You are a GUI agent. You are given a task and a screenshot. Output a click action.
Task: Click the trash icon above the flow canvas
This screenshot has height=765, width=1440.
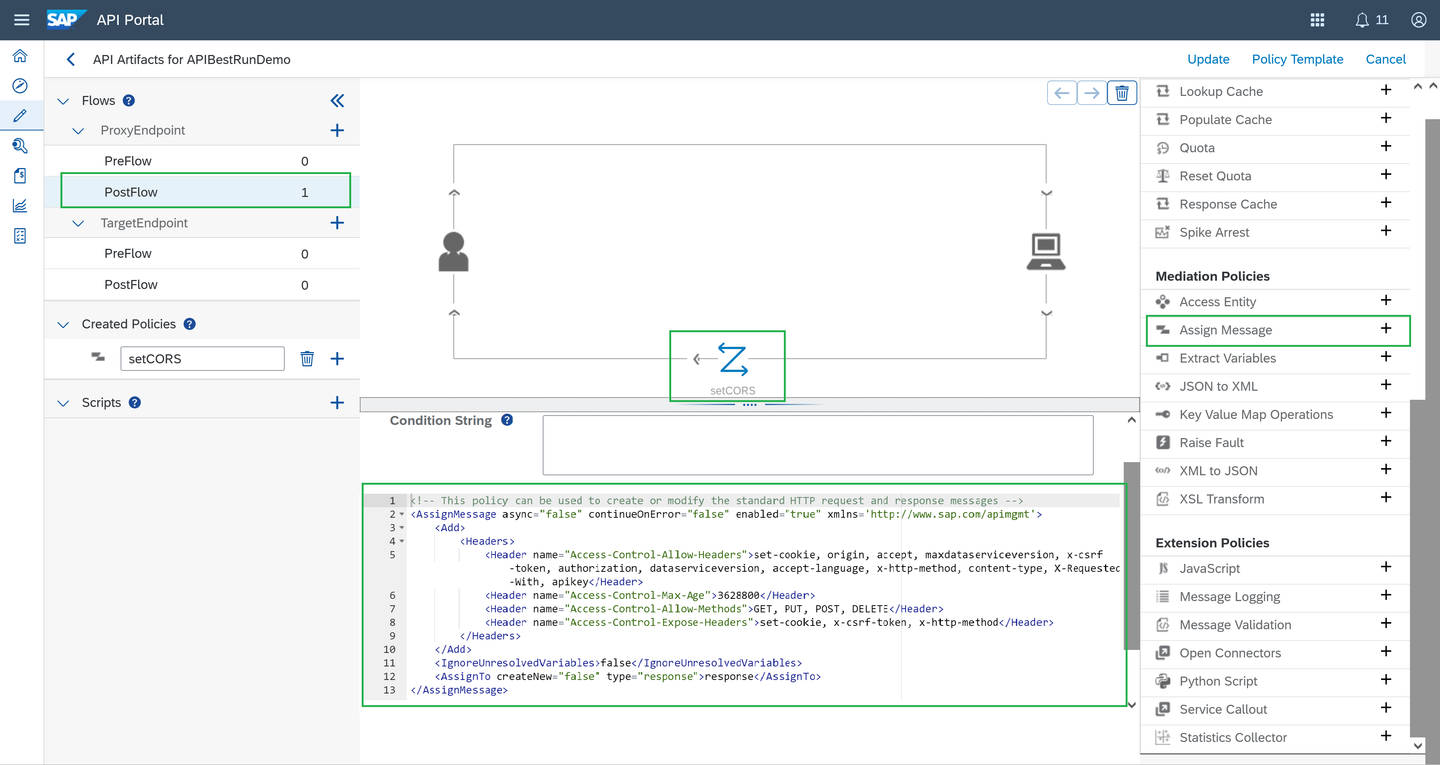[1122, 93]
